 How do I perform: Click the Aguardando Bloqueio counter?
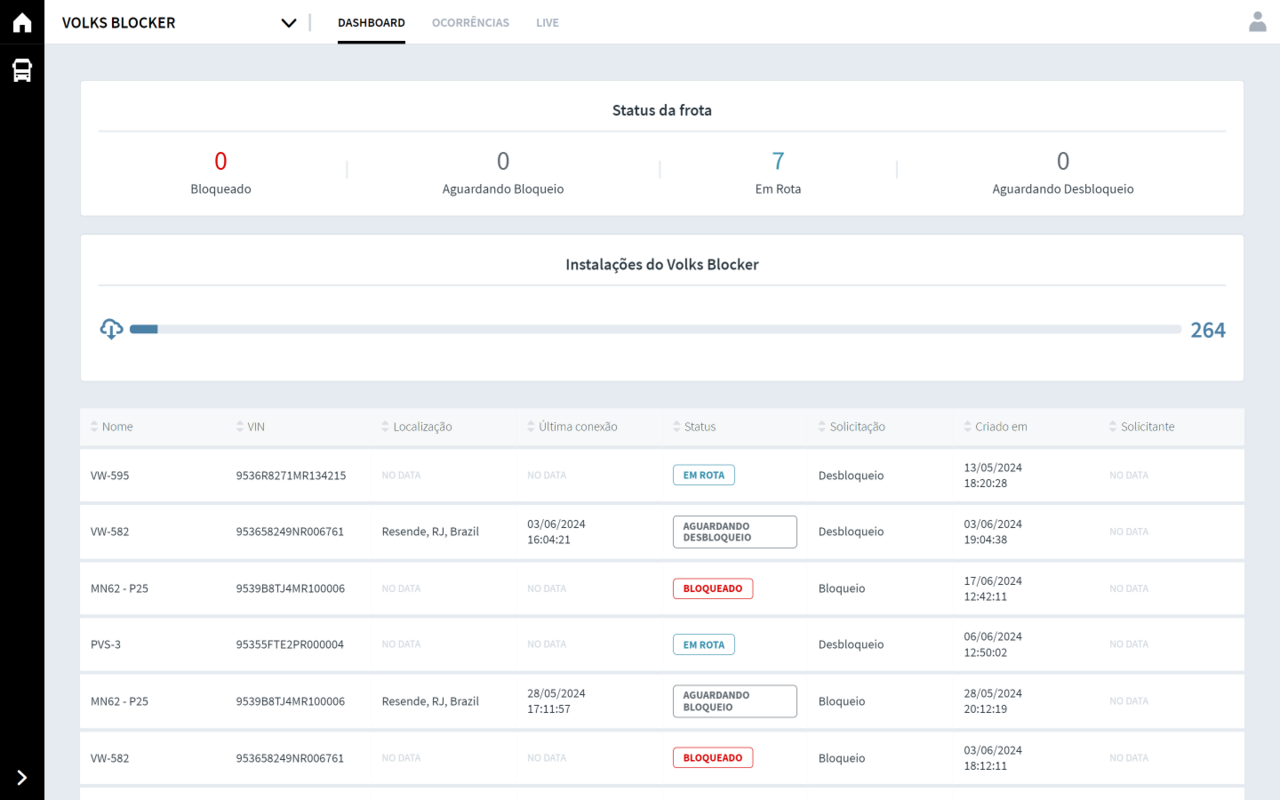coord(503,172)
